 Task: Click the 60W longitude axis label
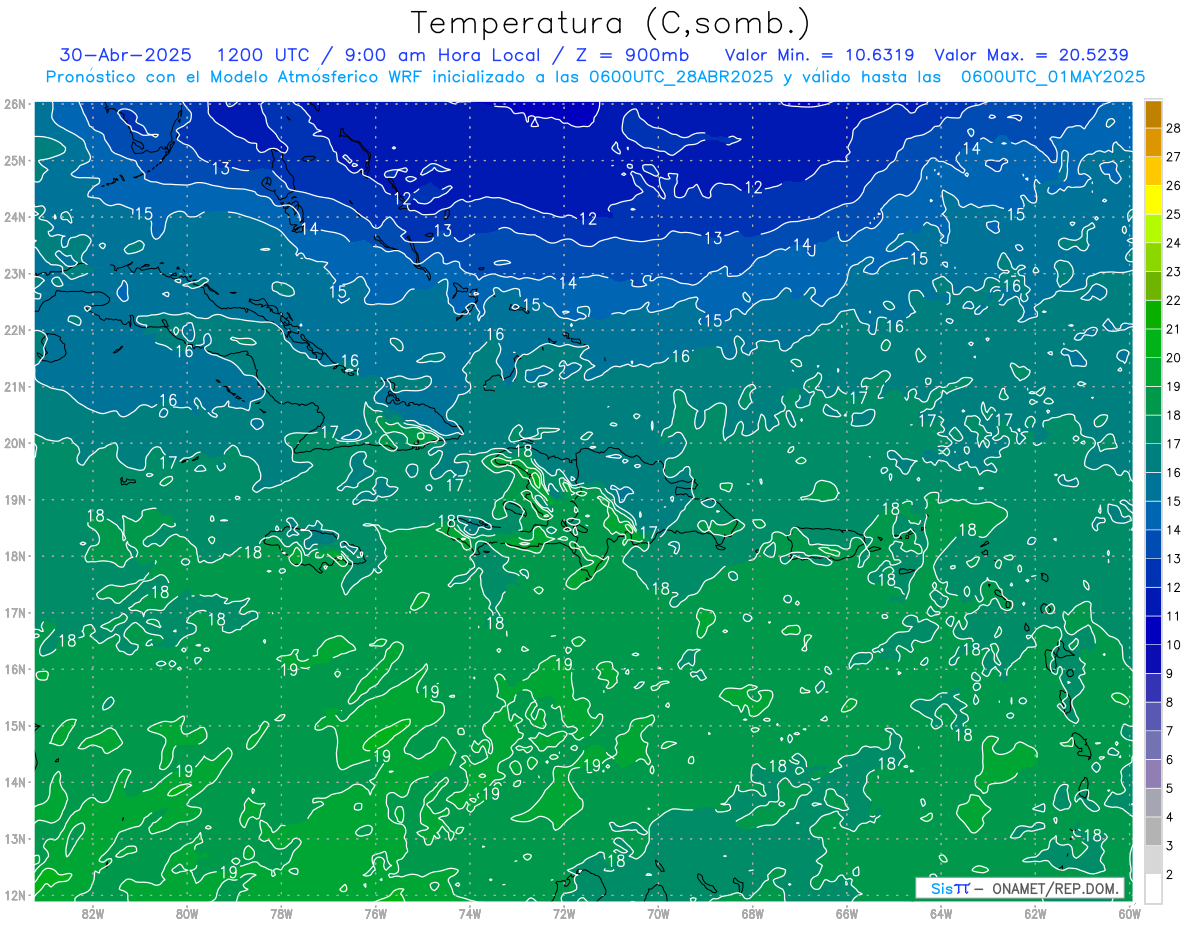click(x=1129, y=913)
